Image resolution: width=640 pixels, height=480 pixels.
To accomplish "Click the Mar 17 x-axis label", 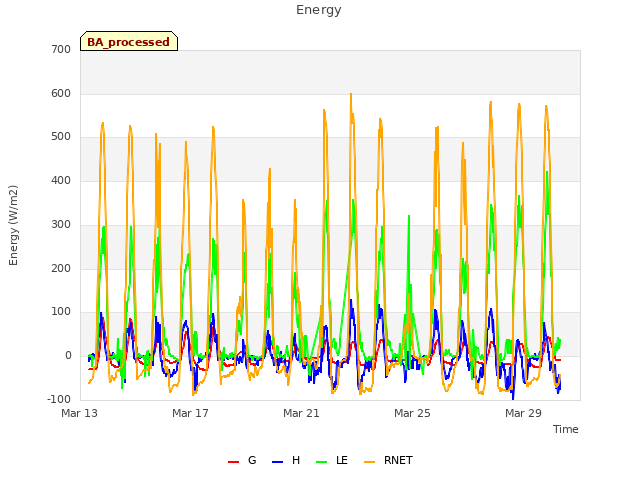I will (x=190, y=413).
